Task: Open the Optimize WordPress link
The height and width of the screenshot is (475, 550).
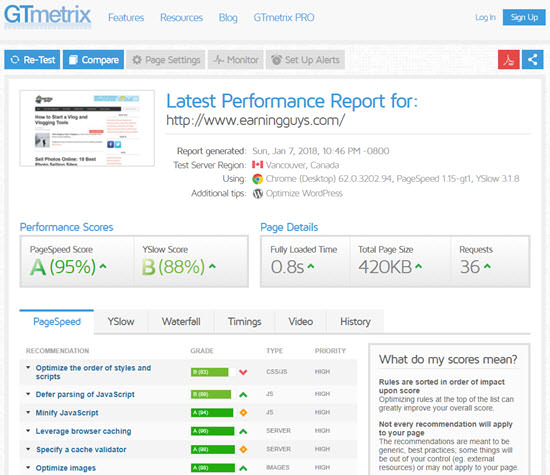Action: [x=304, y=193]
